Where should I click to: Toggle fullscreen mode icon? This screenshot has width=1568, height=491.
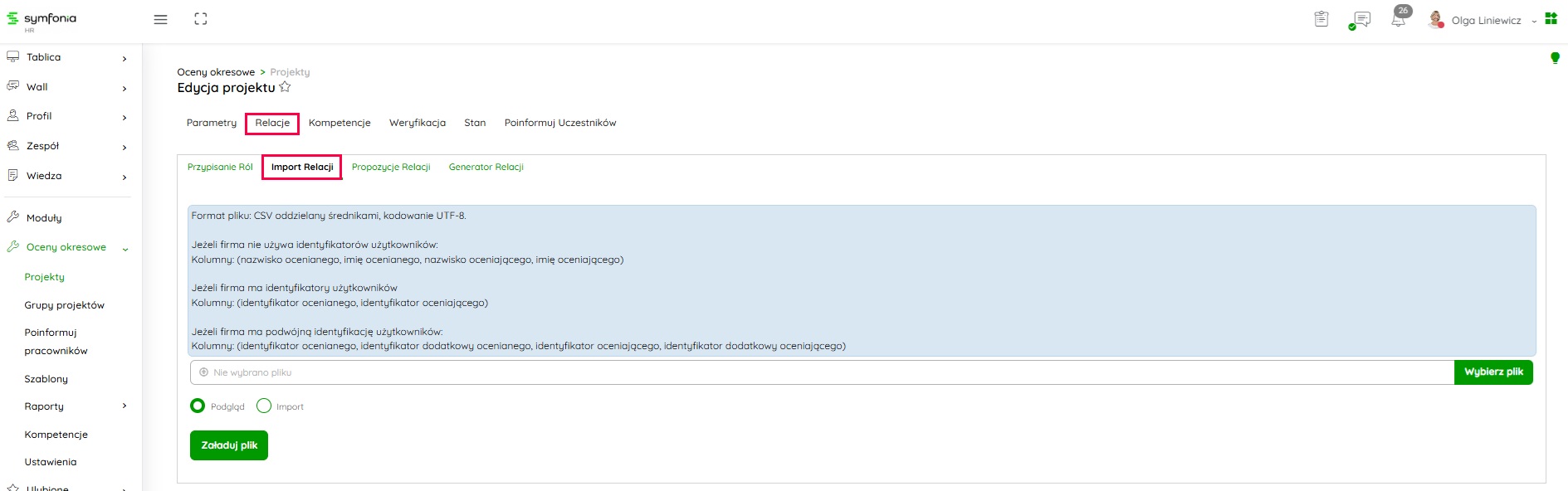point(201,19)
